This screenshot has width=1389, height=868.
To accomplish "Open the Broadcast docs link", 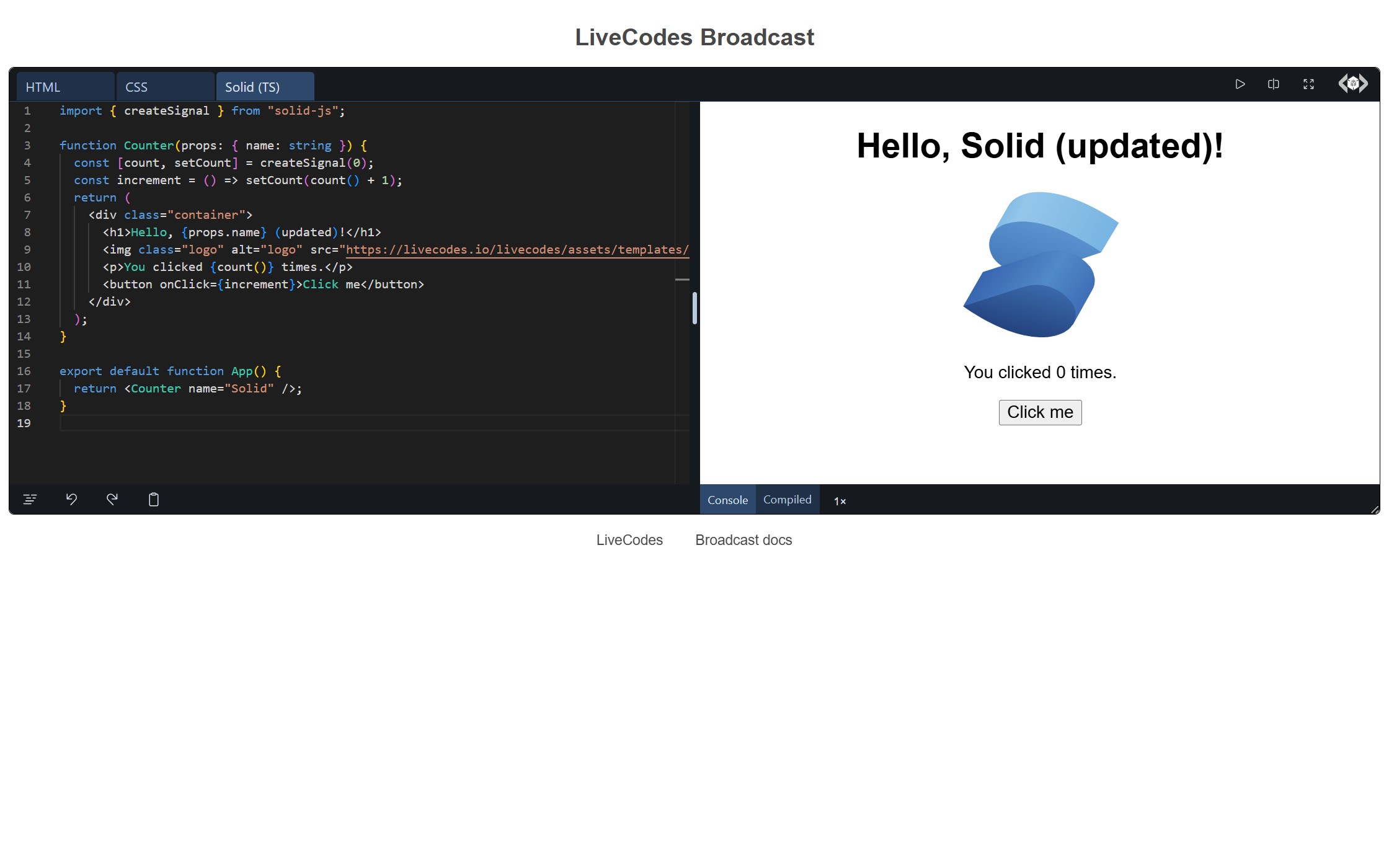I will pyautogui.click(x=743, y=540).
